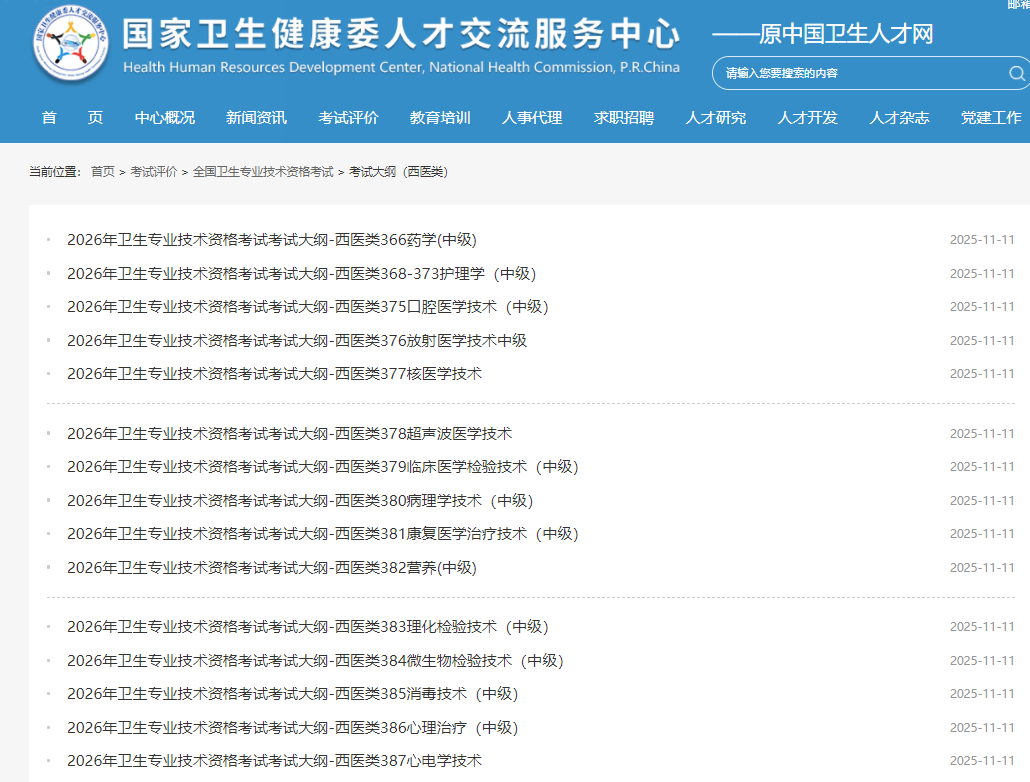Open the 384微生物检验技术 outline
The image size is (1030, 782).
pos(315,661)
